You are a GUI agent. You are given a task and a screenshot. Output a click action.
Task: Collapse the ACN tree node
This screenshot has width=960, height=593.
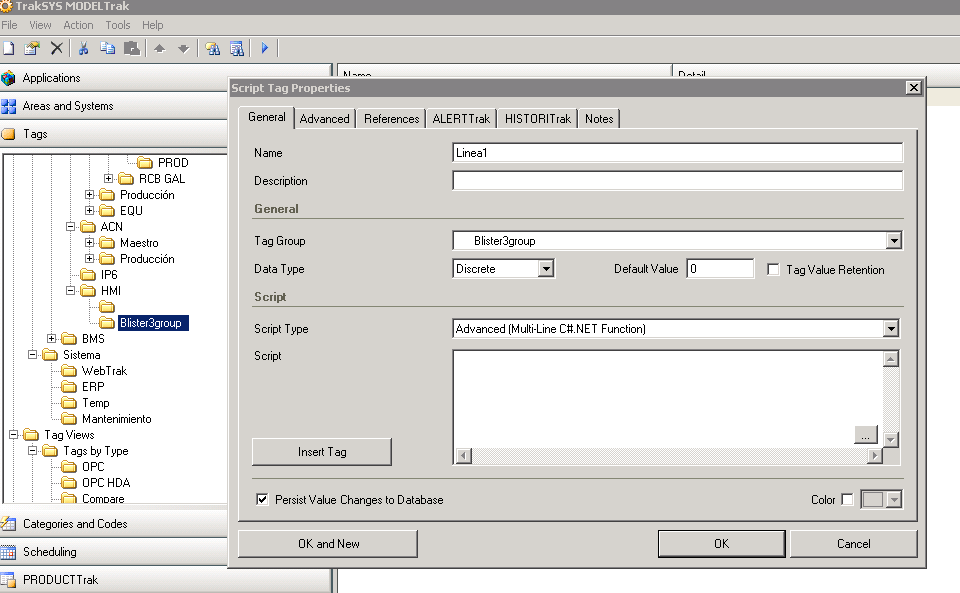tap(70, 226)
